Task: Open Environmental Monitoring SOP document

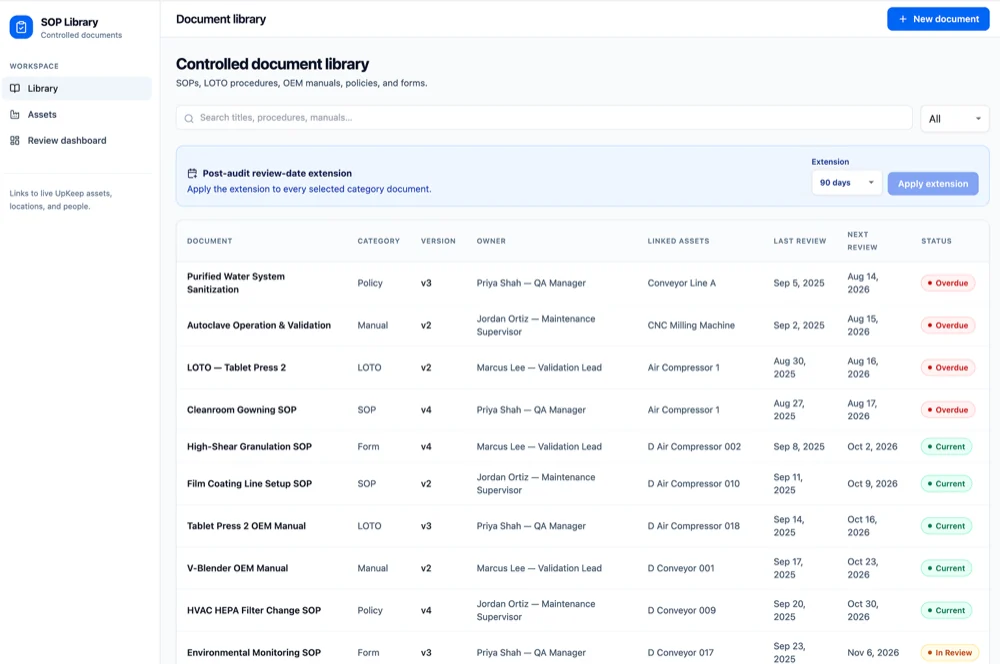Action: (x=253, y=653)
